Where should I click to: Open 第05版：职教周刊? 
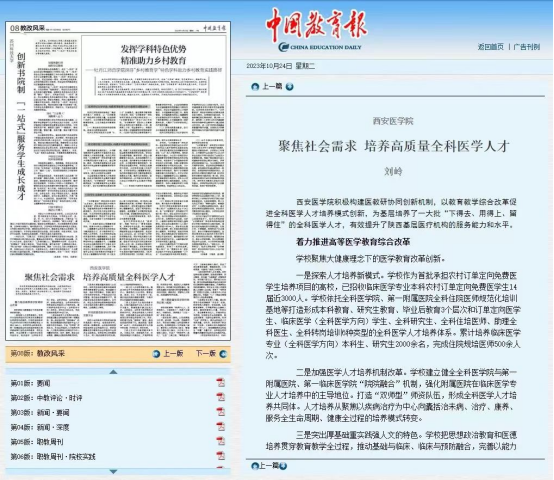[x=37, y=442]
